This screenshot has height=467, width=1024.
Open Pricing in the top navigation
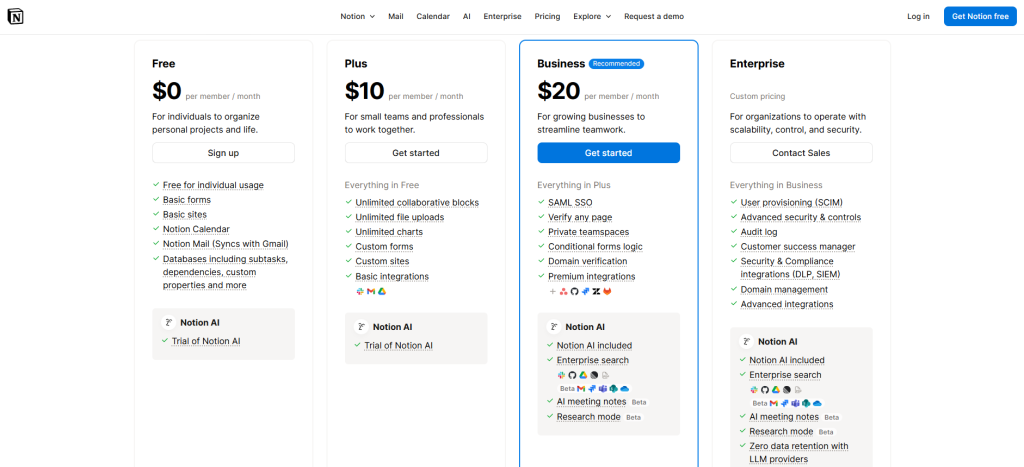547,16
